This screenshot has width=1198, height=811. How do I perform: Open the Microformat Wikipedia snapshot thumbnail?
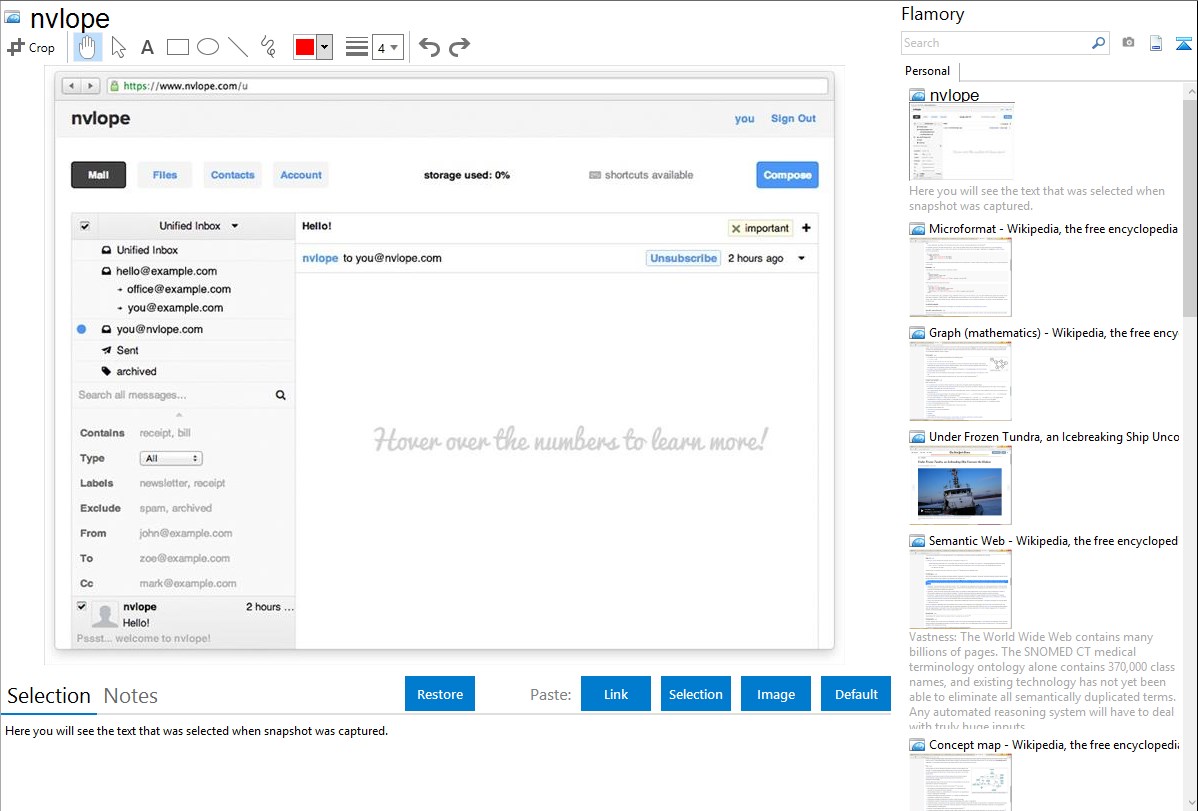click(960, 277)
